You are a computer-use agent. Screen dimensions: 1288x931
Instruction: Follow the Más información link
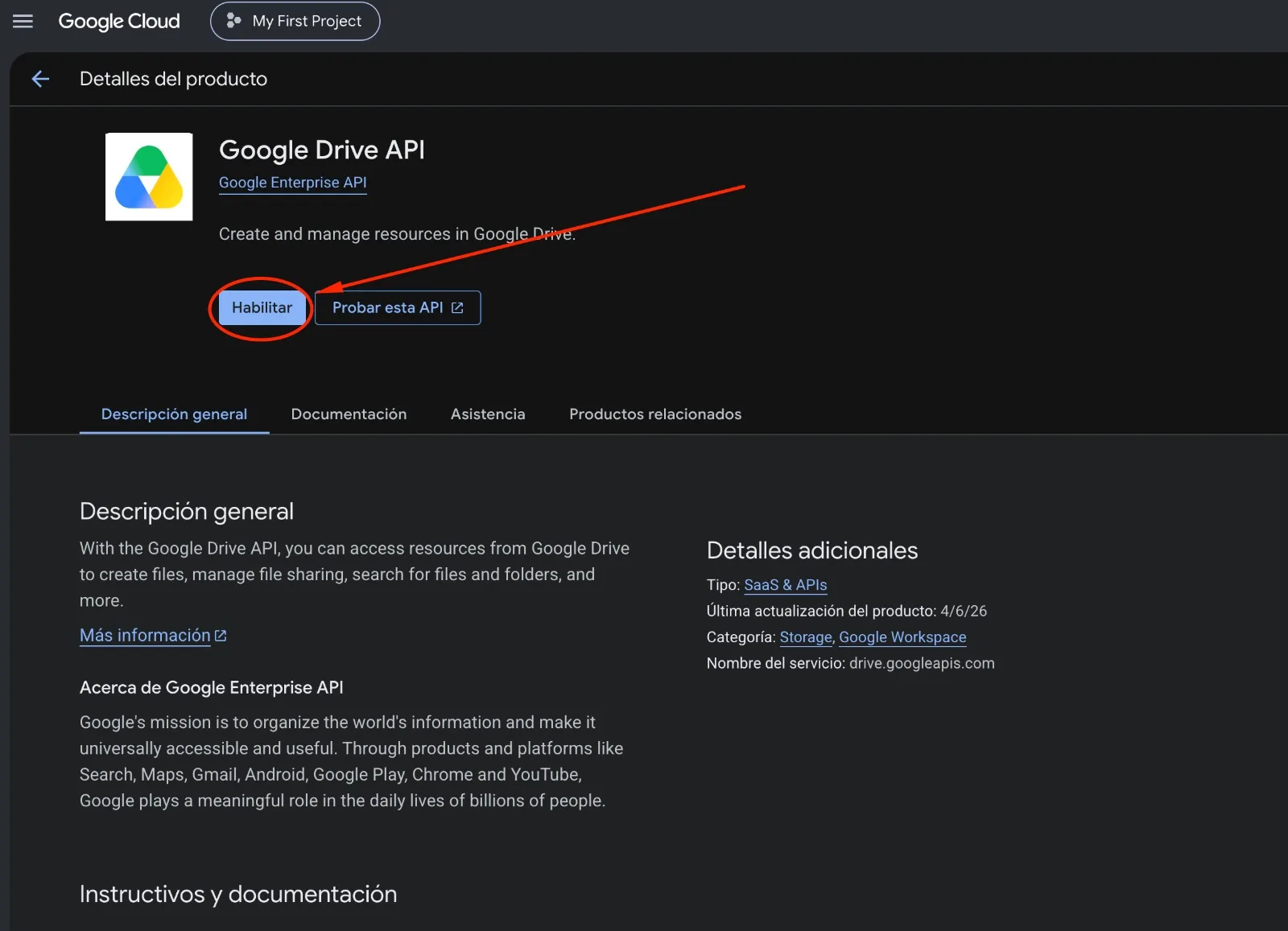tap(153, 636)
